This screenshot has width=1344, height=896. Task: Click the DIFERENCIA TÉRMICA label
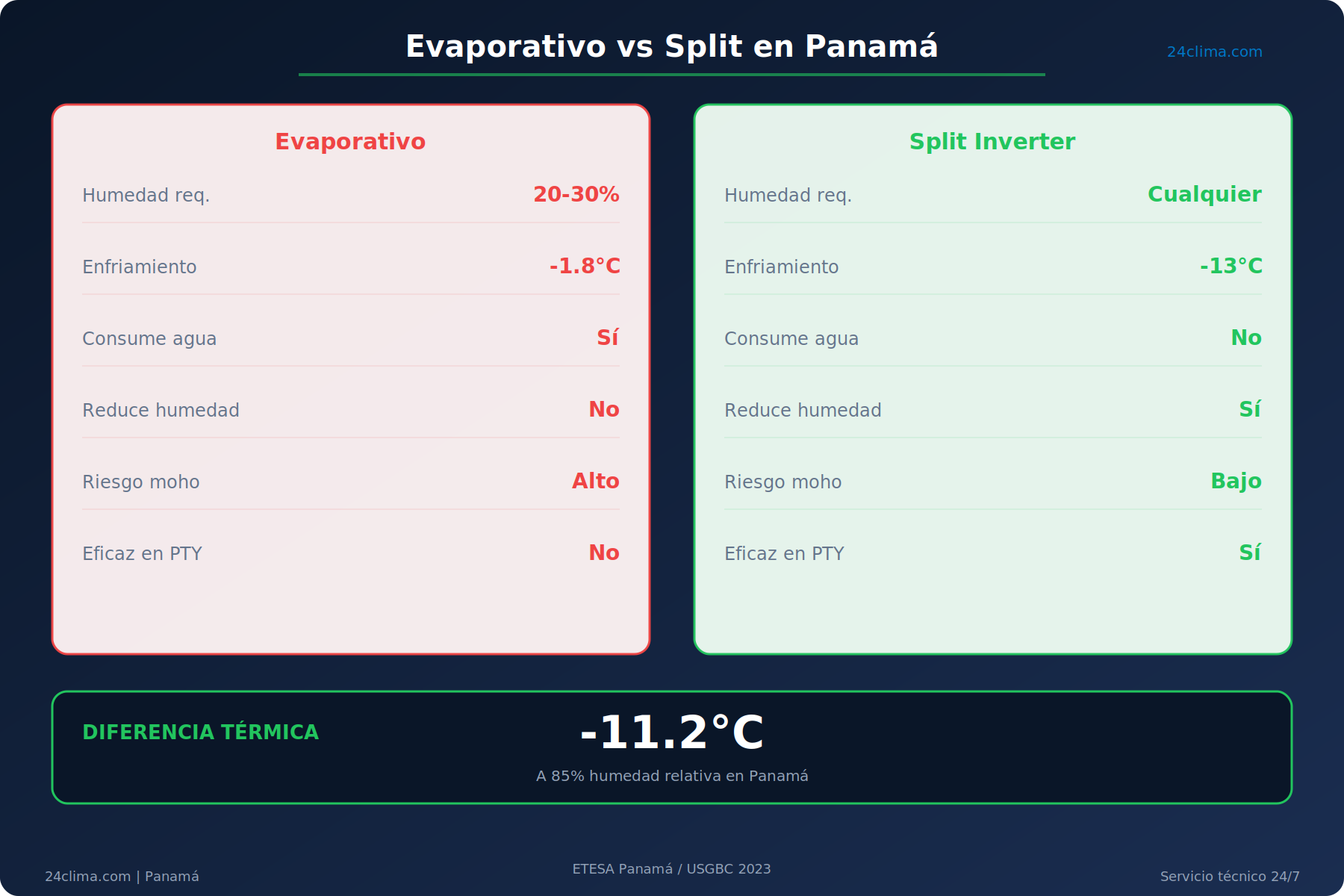click(x=200, y=732)
